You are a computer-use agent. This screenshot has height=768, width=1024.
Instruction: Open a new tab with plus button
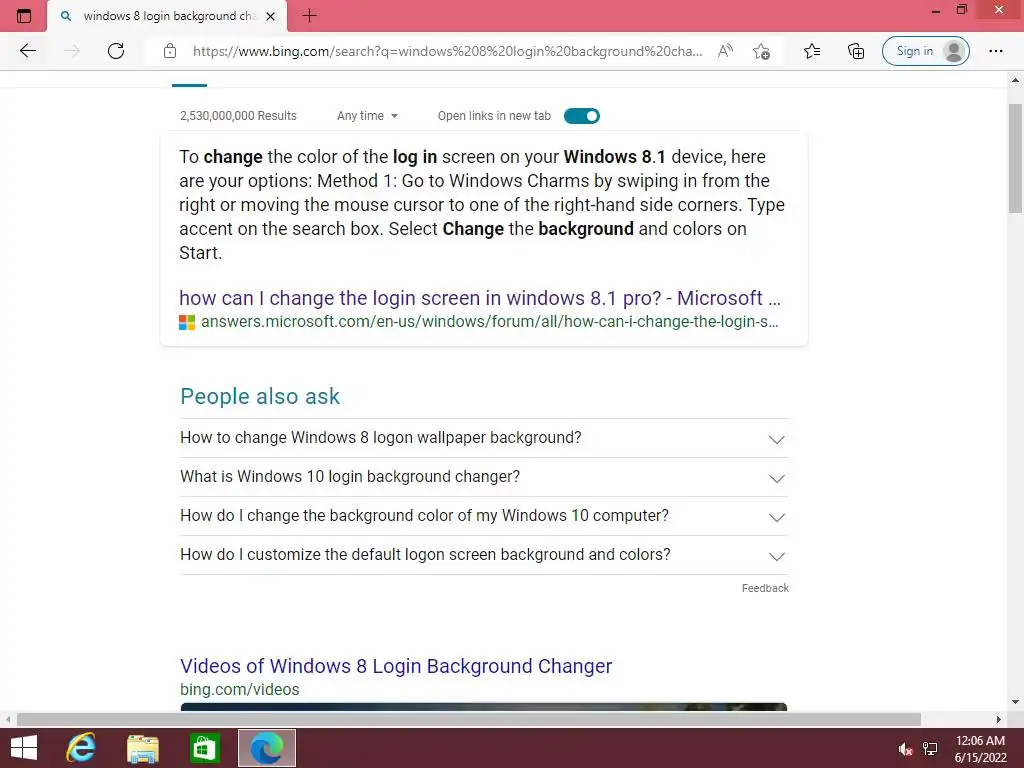tap(310, 16)
